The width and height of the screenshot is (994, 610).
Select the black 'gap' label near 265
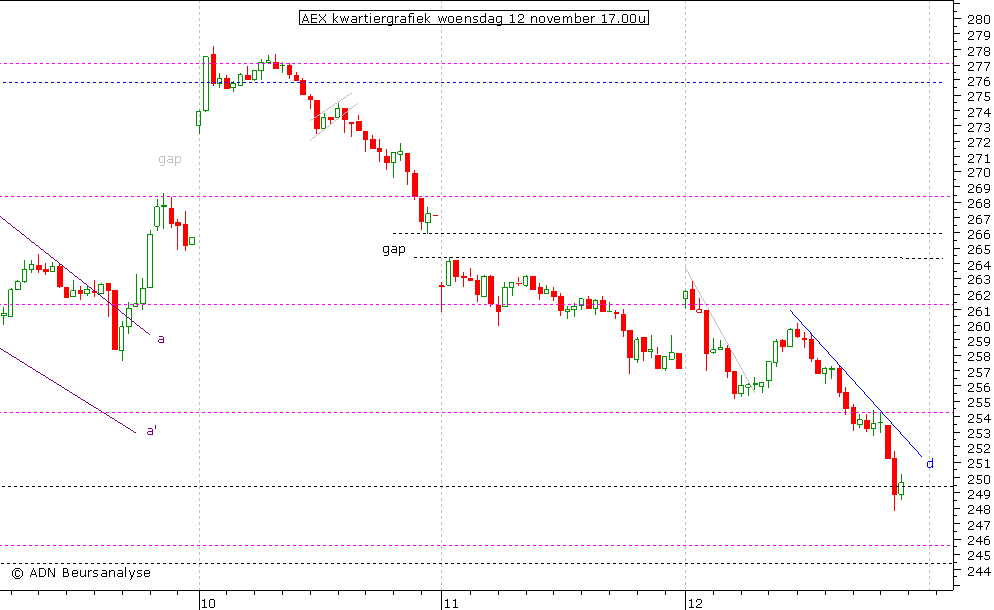point(394,249)
